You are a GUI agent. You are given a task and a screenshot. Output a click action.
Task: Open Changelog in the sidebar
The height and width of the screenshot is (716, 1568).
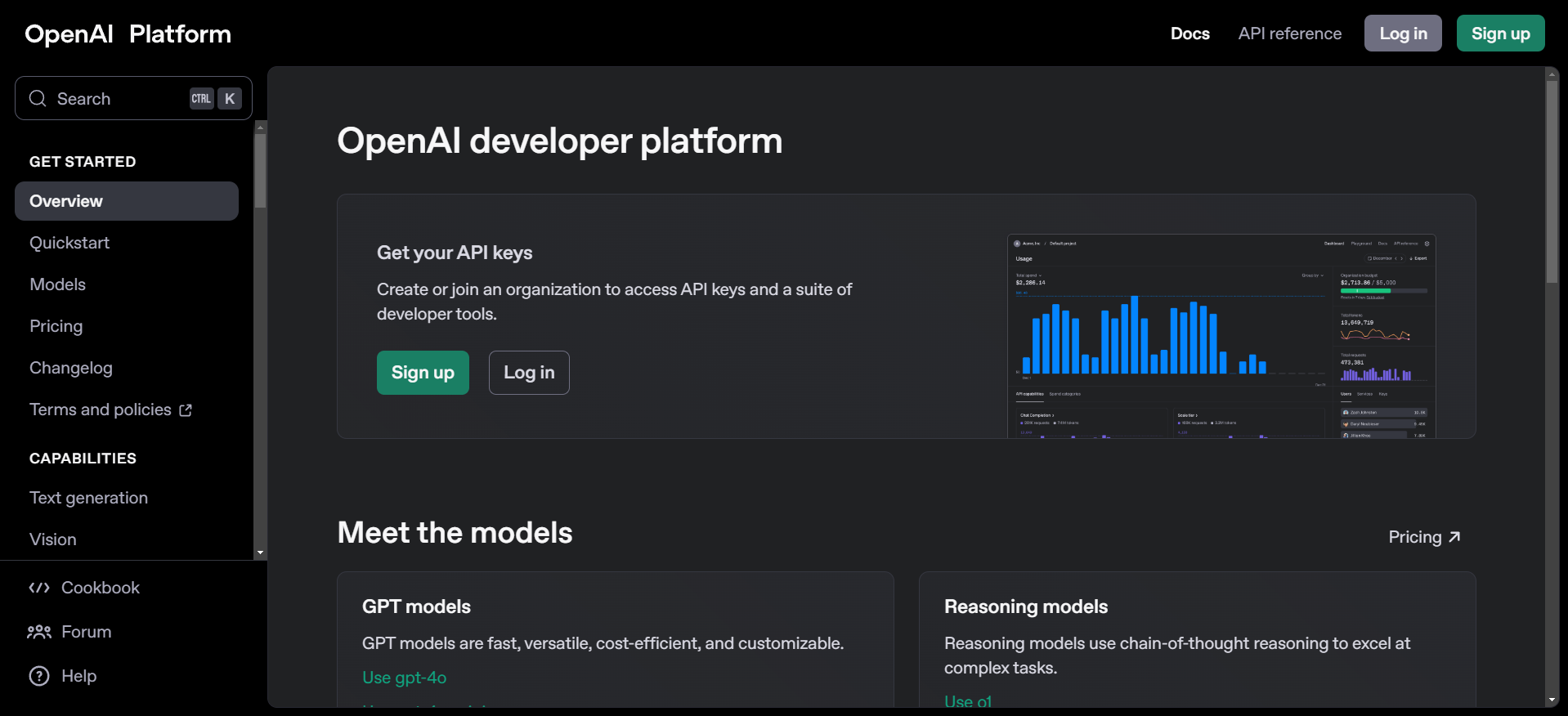[71, 368]
